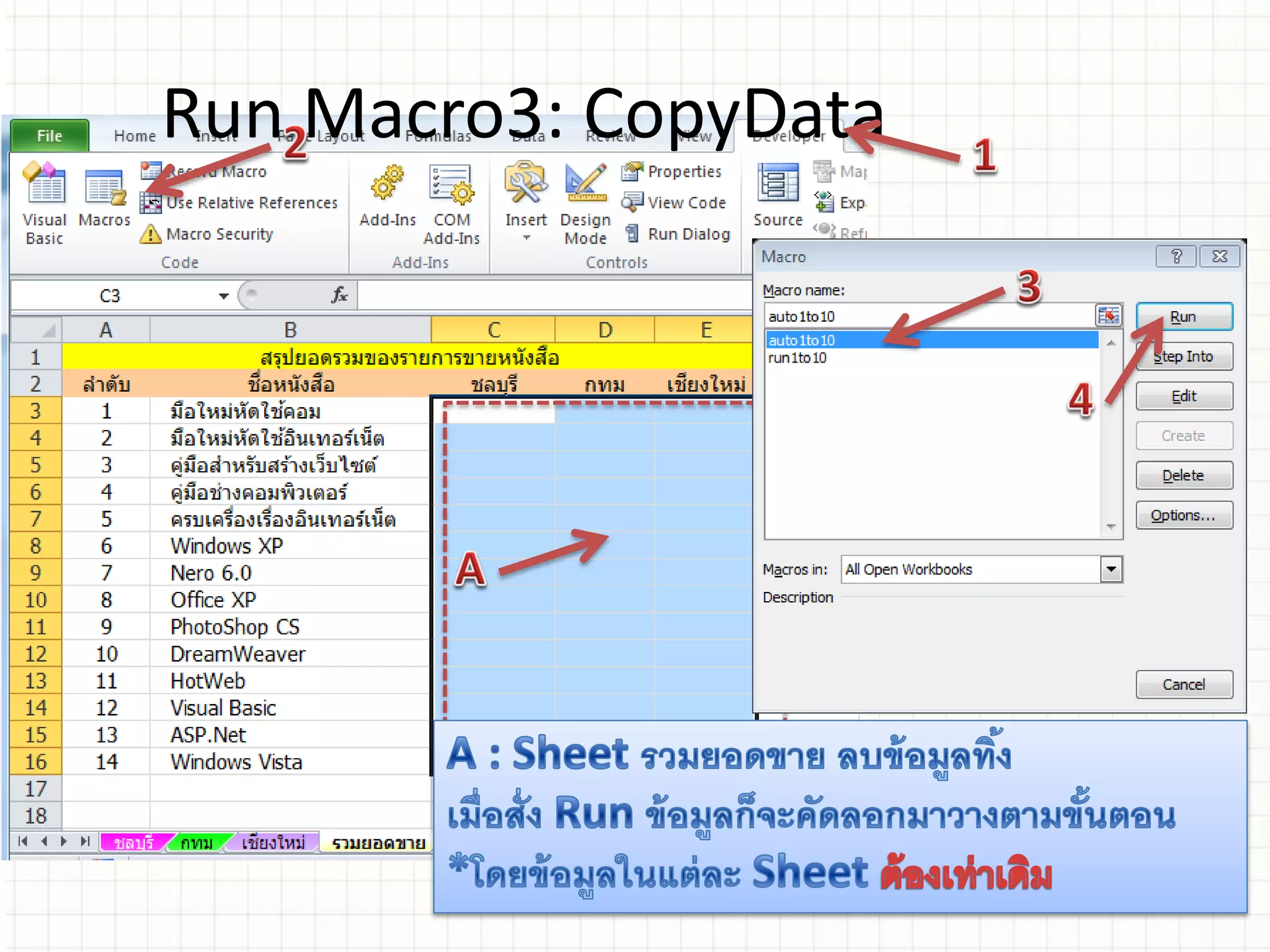Open control Properties

tap(672, 172)
